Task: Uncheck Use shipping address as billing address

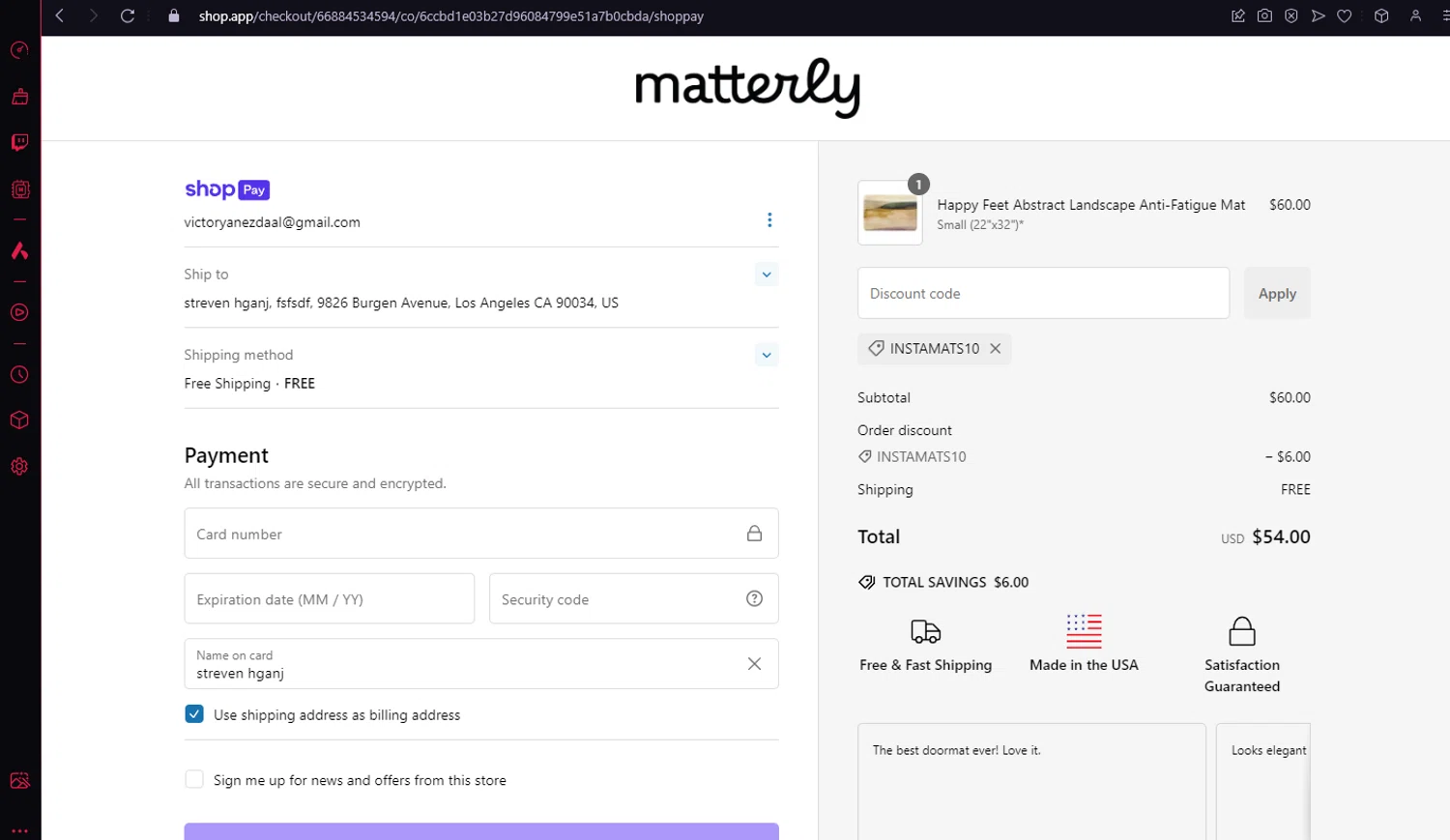Action: [x=194, y=714]
